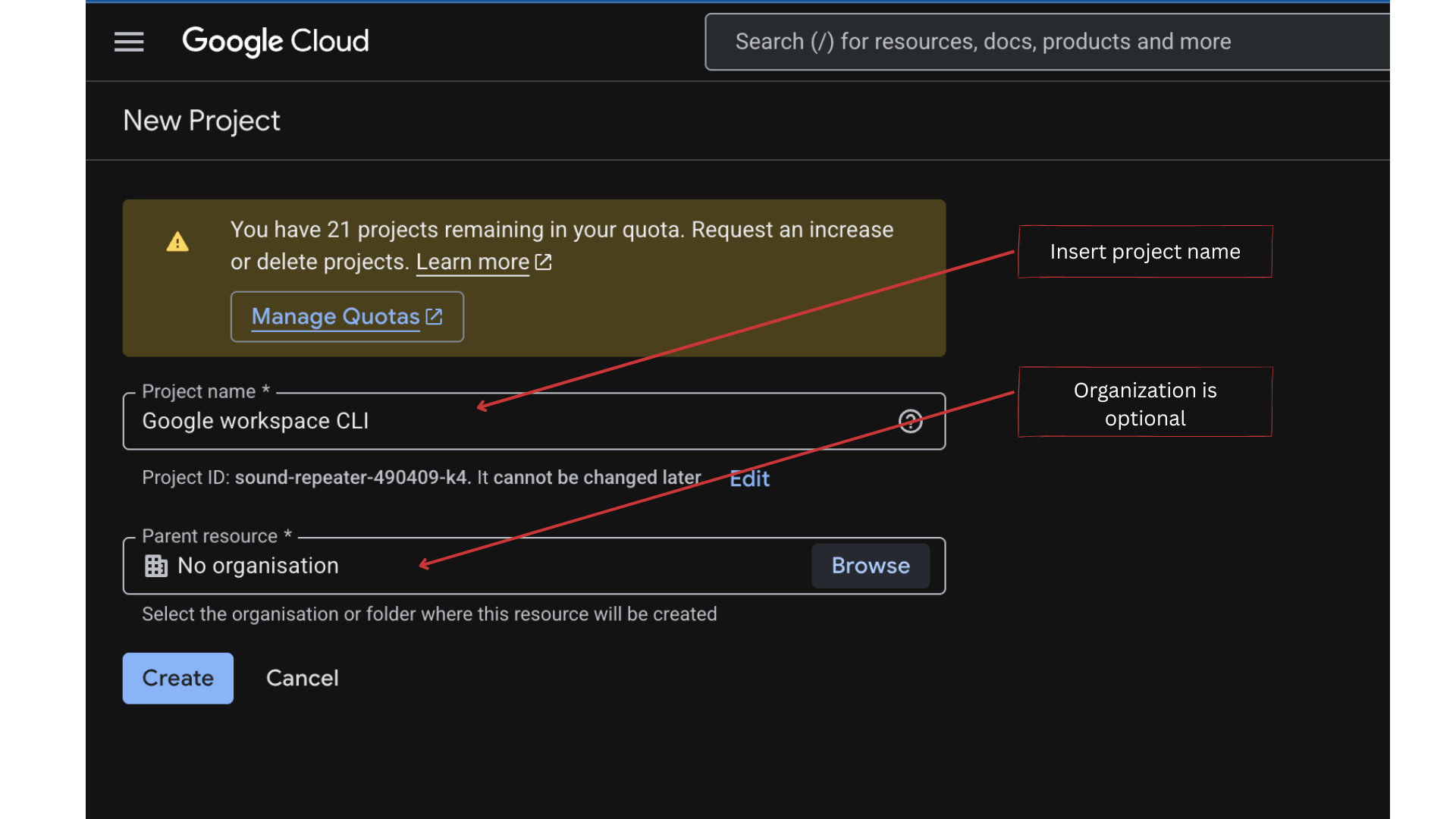Viewport: 1456px width, 819px height.
Task: Click the external link icon beside Learn more
Action: [543, 262]
